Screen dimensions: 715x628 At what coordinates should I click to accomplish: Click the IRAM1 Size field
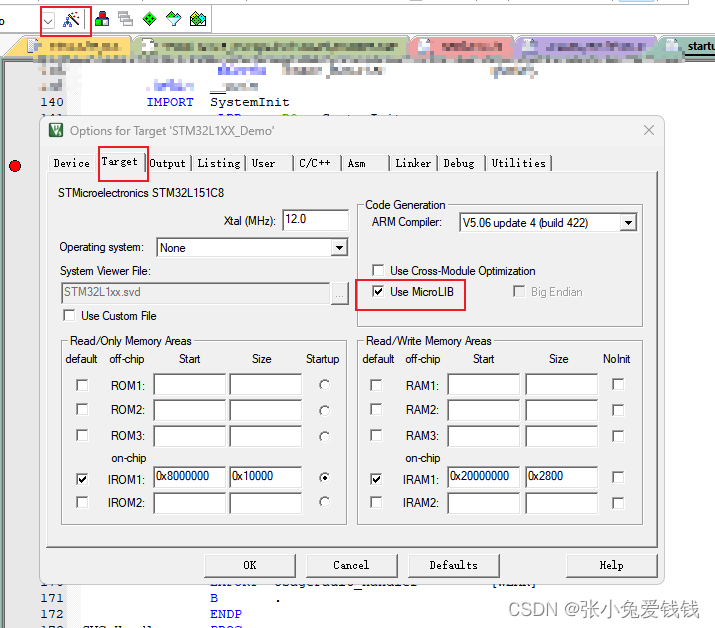[x=561, y=477]
